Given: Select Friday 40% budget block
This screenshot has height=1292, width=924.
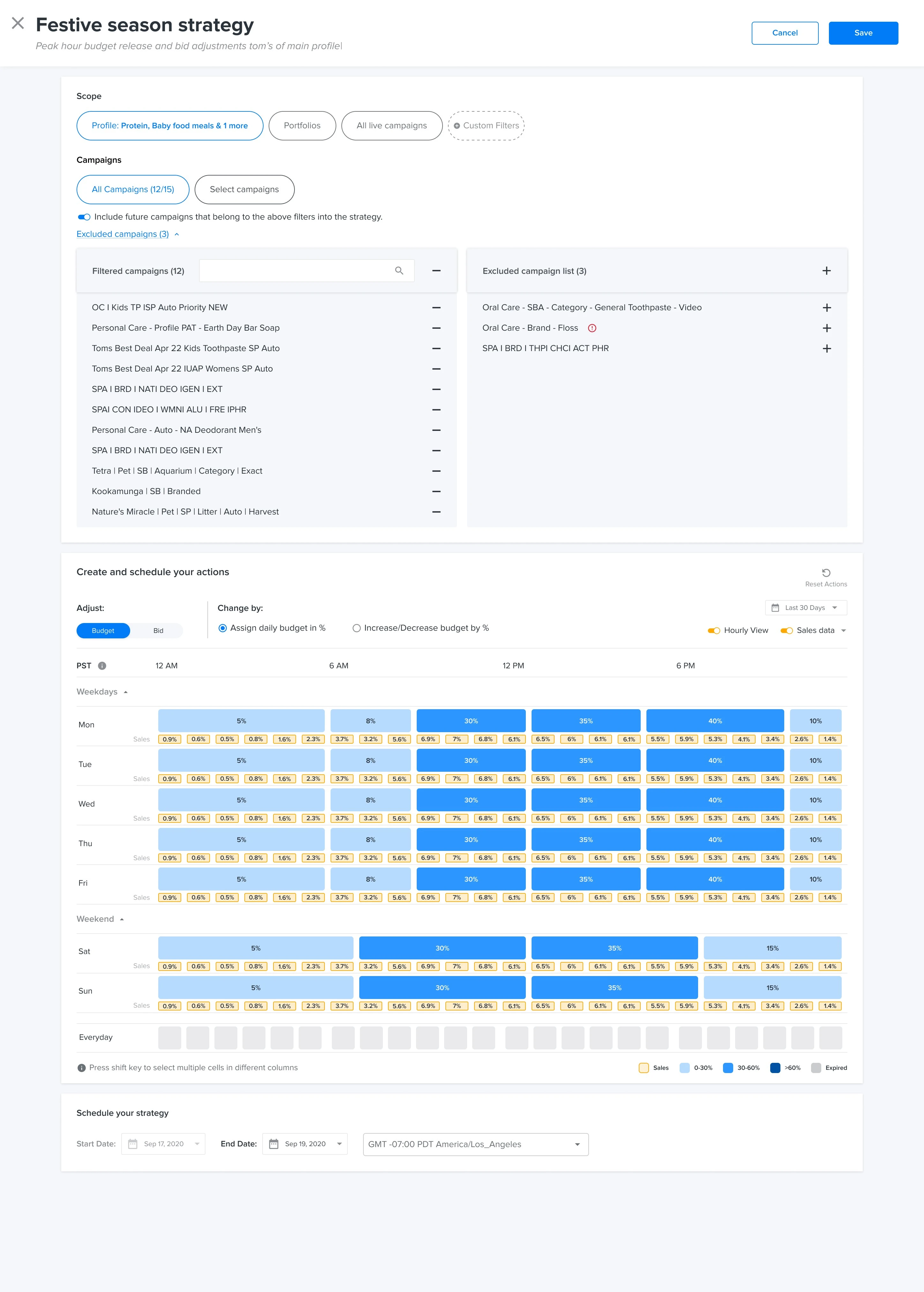Looking at the screenshot, I should click(x=715, y=879).
